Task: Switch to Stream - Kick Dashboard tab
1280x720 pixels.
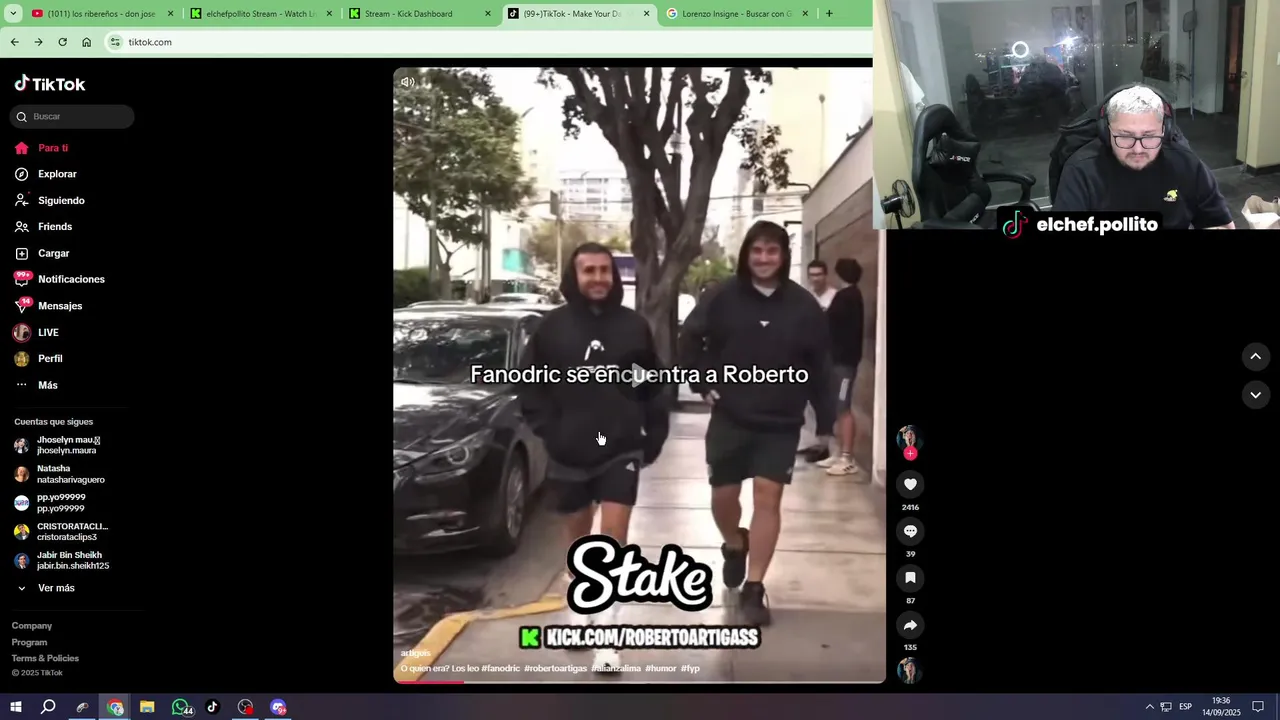Action: (420, 14)
